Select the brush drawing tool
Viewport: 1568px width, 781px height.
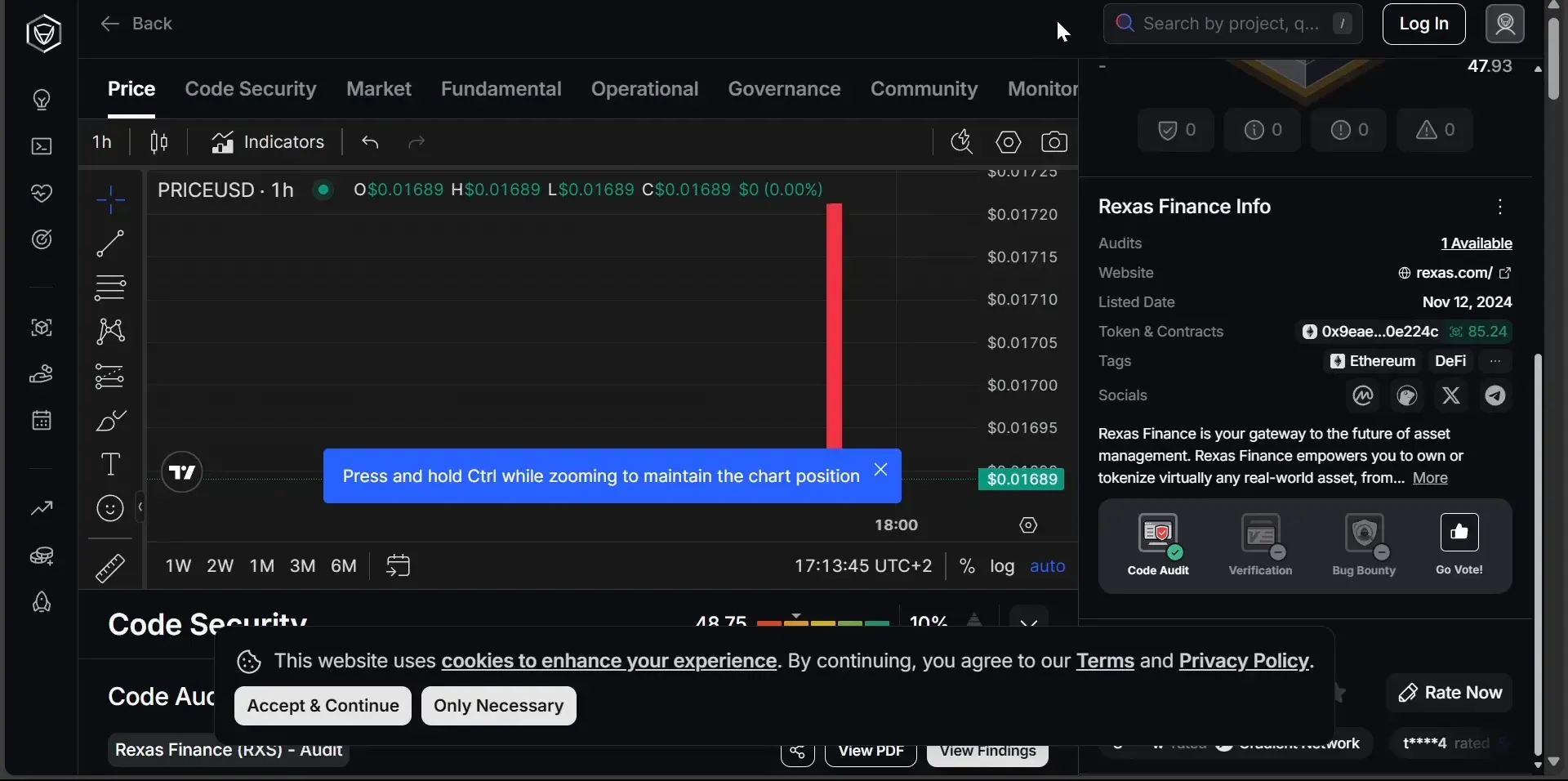click(110, 421)
